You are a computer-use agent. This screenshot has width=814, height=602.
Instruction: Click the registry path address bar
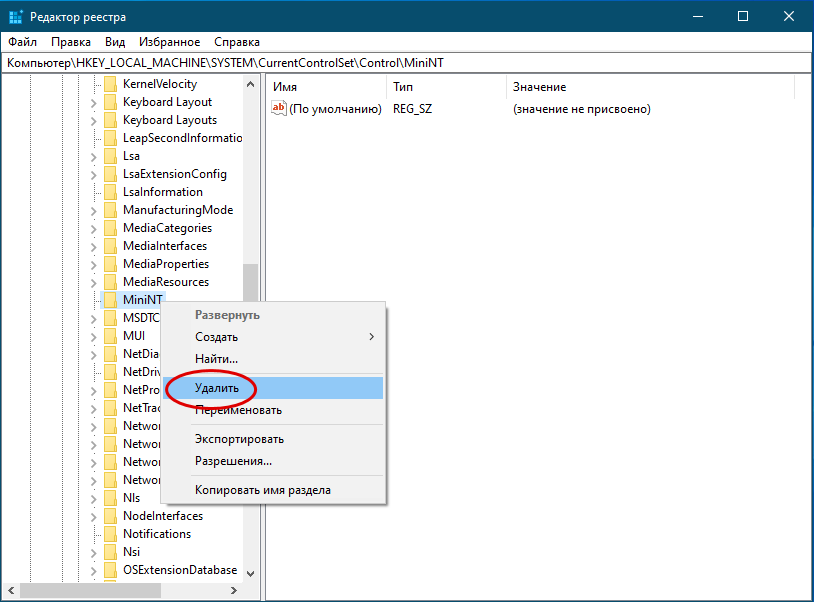point(406,63)
